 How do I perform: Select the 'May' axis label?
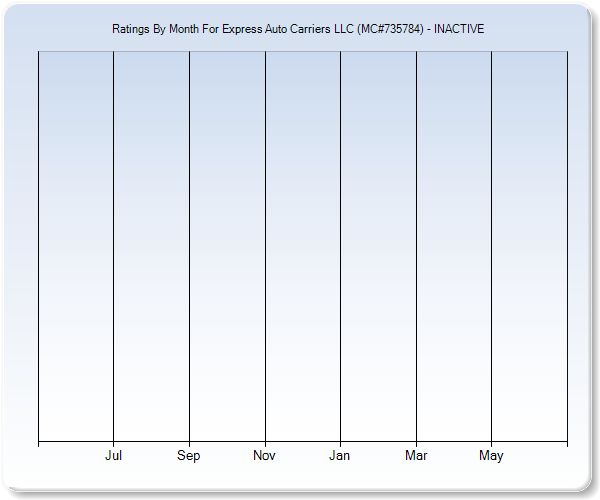[x=491, y=456]
